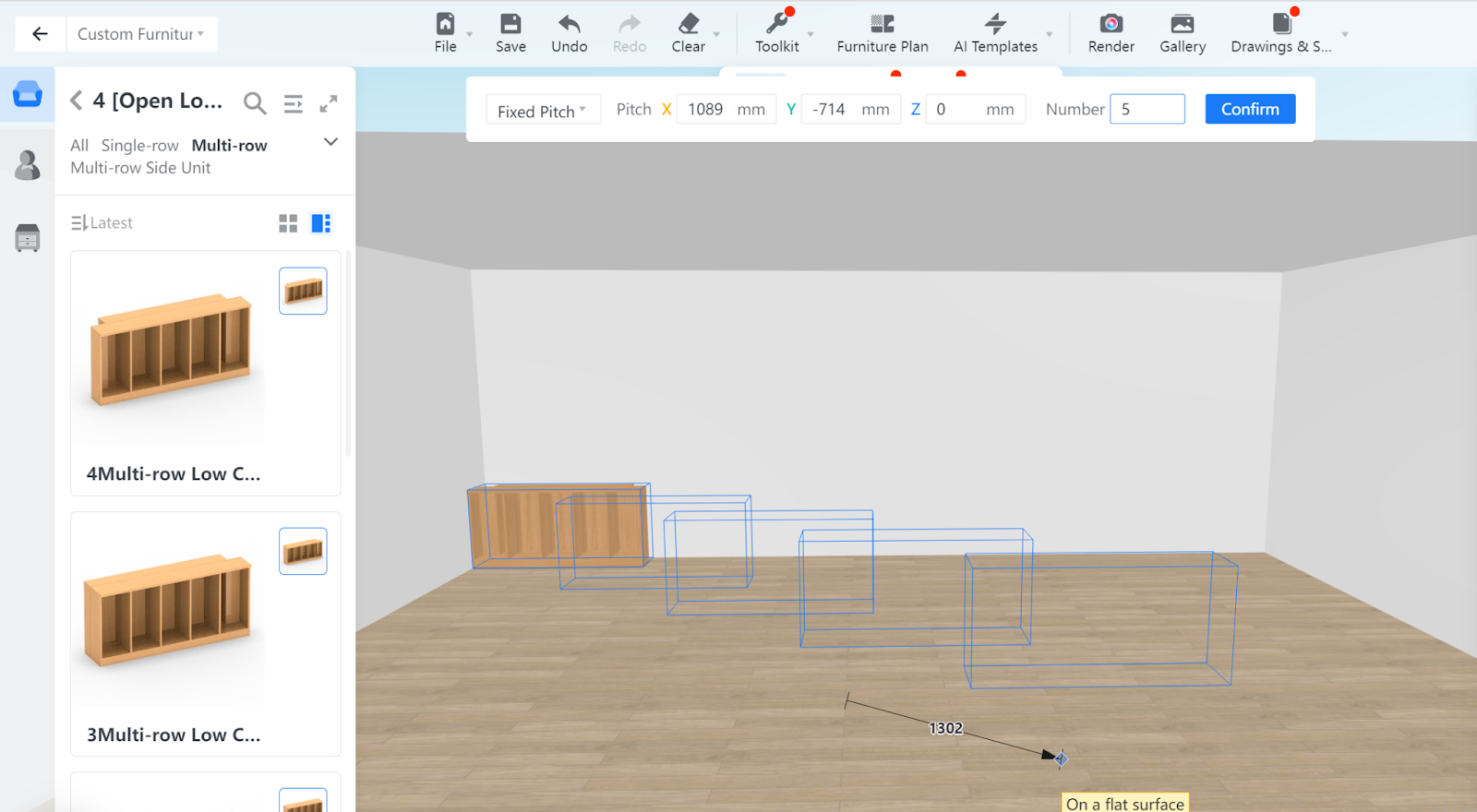Viewport: 1477px width, 812px height.
Task: Expand the catalog panel to full size
Action: click(329, 103)
